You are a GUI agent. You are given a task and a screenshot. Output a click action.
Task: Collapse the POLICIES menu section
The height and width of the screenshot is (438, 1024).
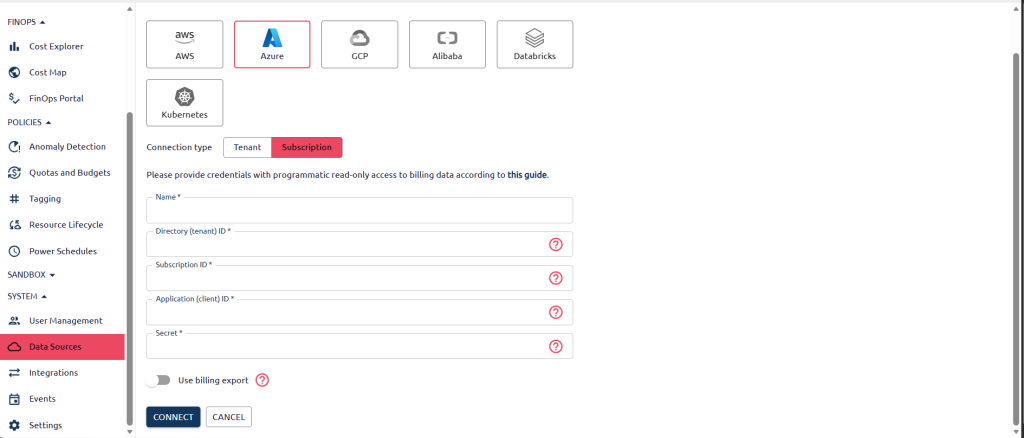point(29,122)
